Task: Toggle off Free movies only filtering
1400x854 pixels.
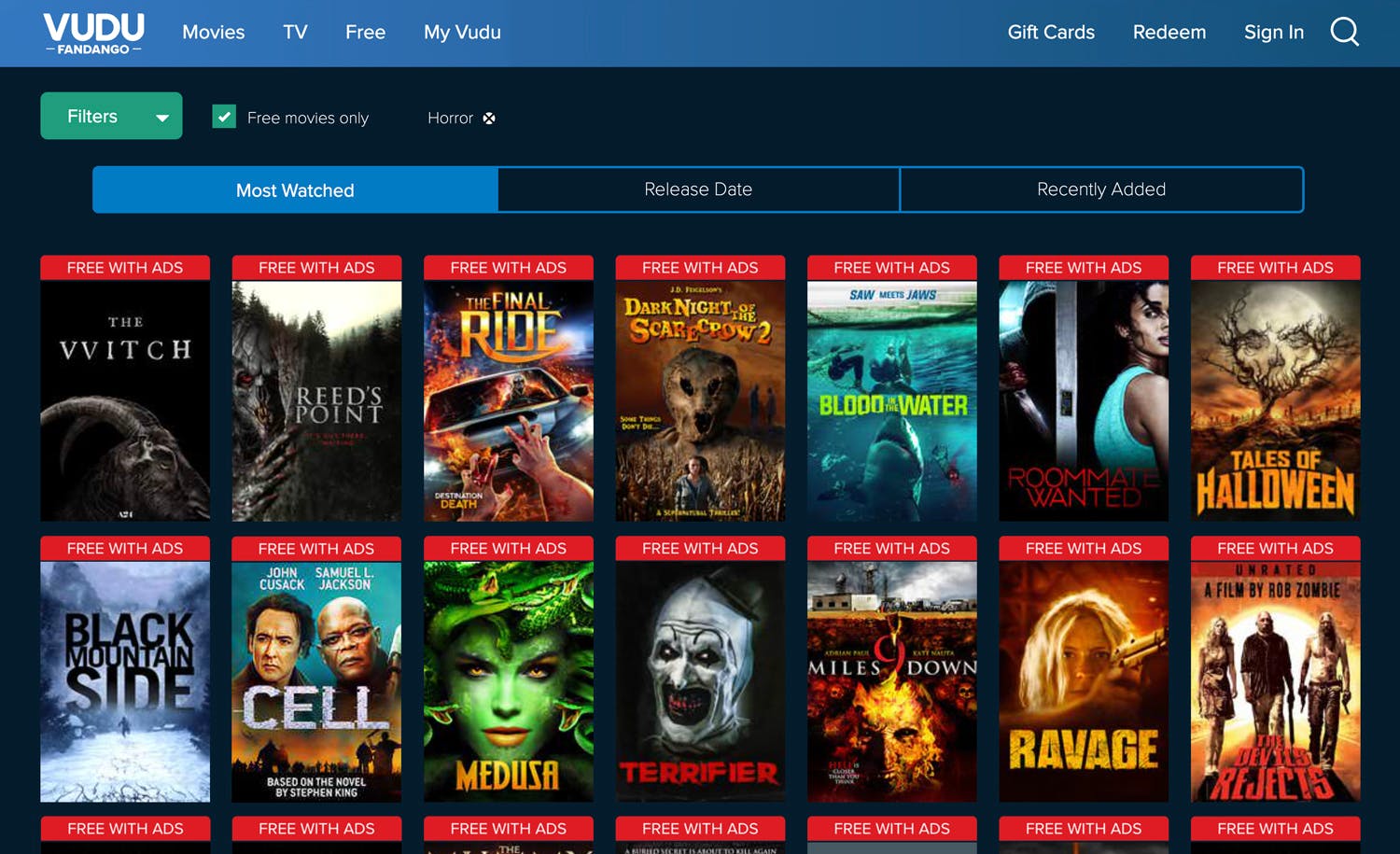Action: tap(224, 118)
